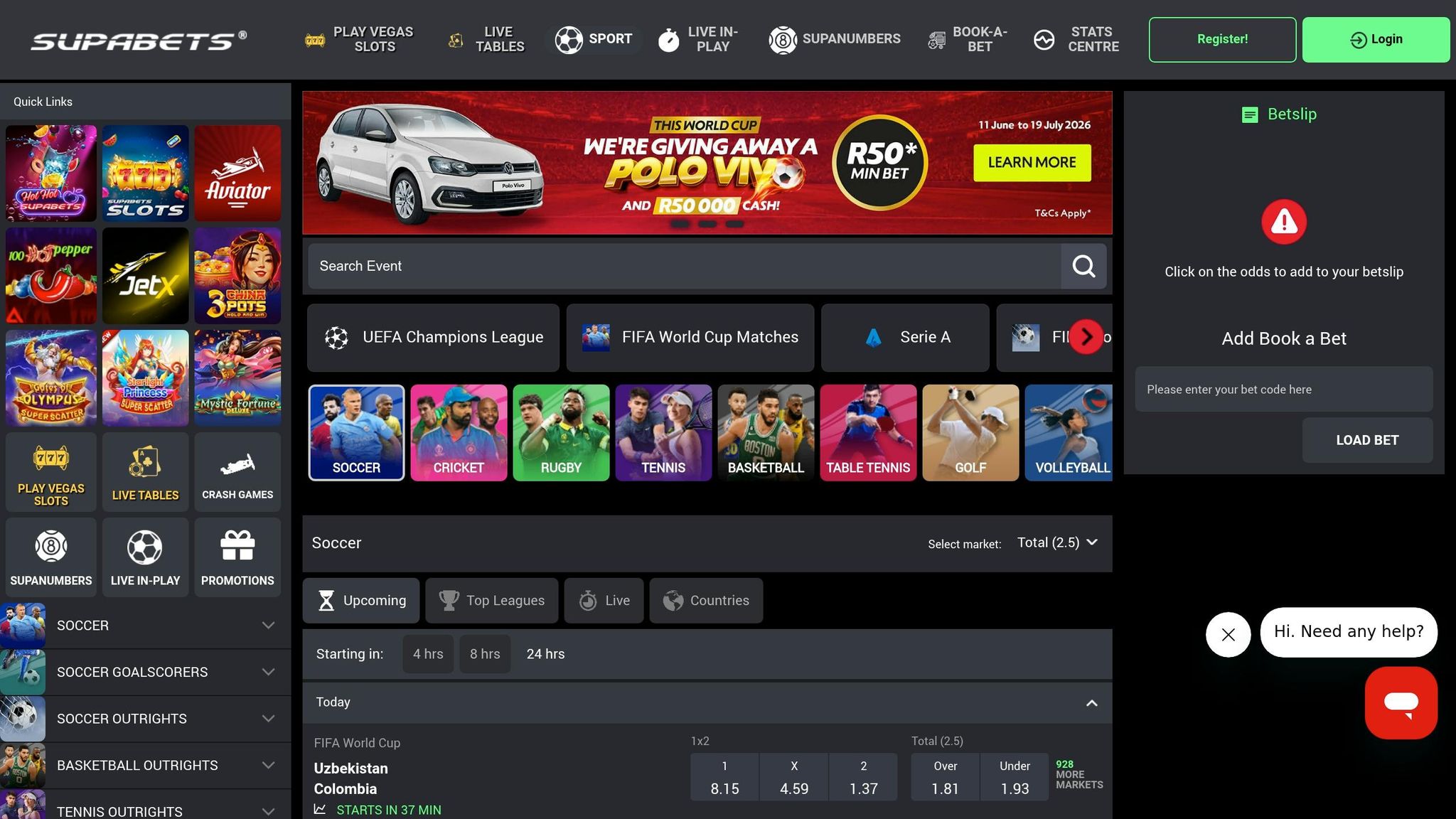1456x819 pixels.
Task: Launch the Supabets Slots 777 game
Action: (145, 173)
